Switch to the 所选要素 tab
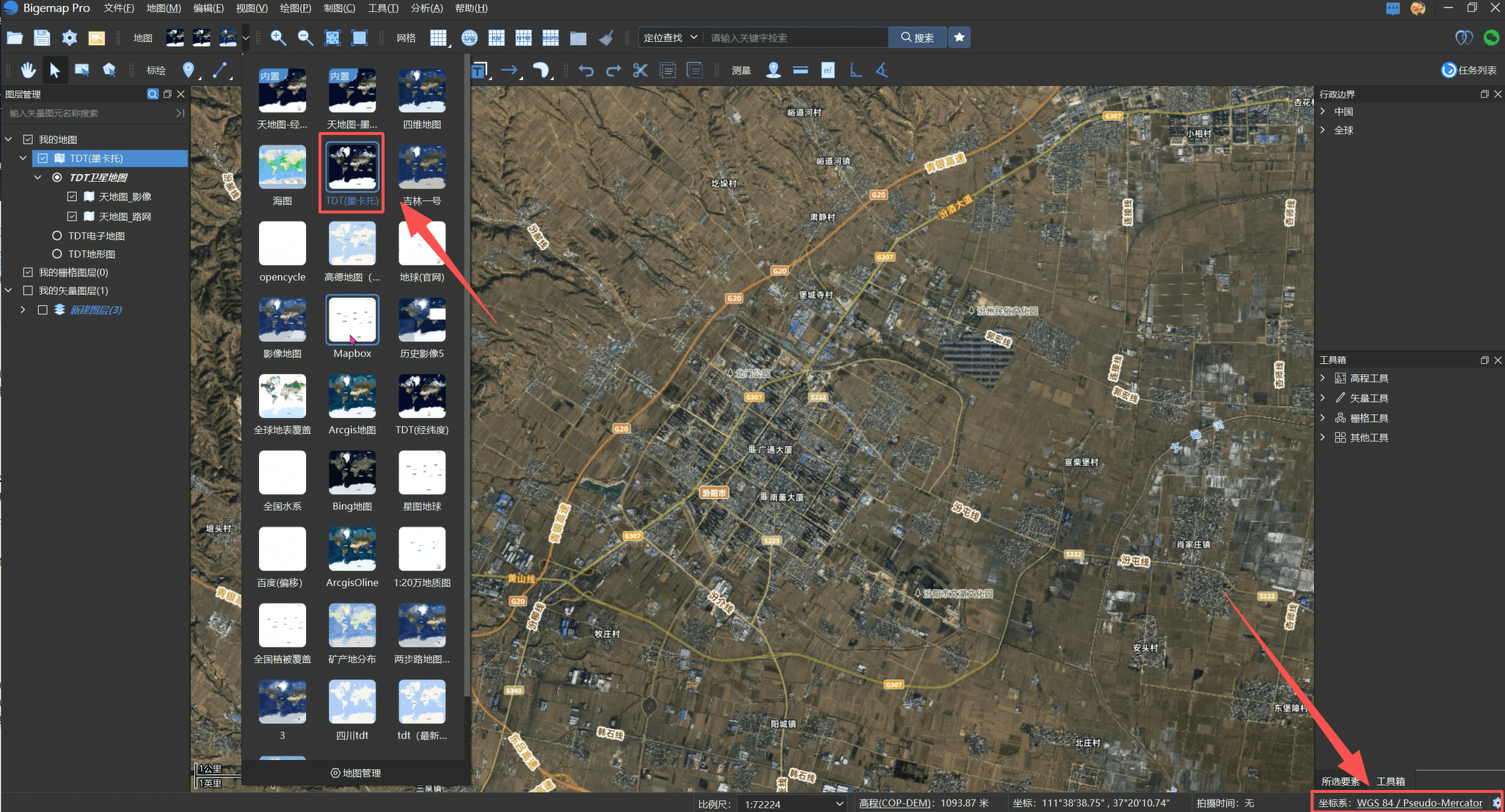Viewport: 1505px width, 812px height. tap(1341, 781)
